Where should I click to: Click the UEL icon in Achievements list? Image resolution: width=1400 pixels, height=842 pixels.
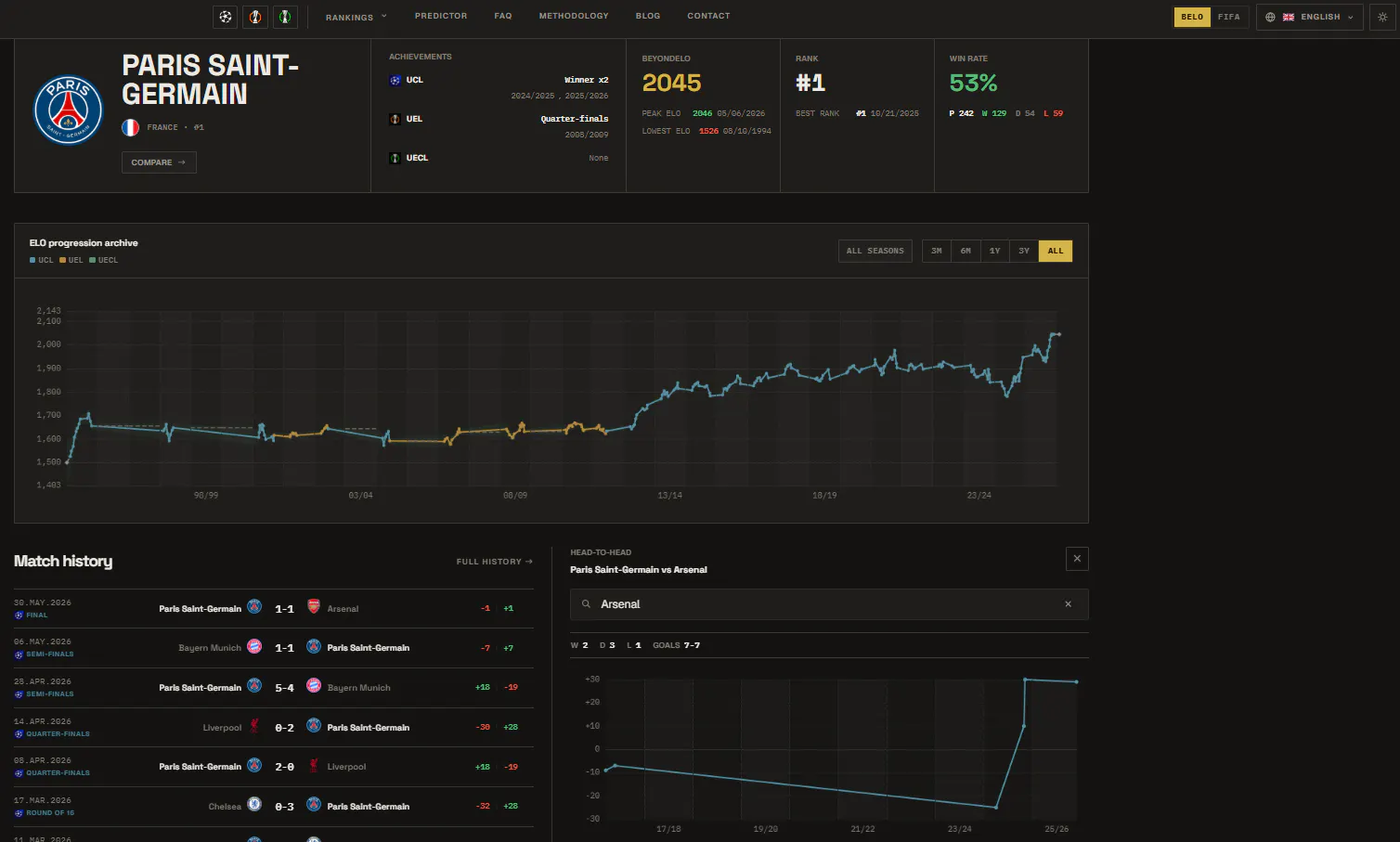[395, 119]
